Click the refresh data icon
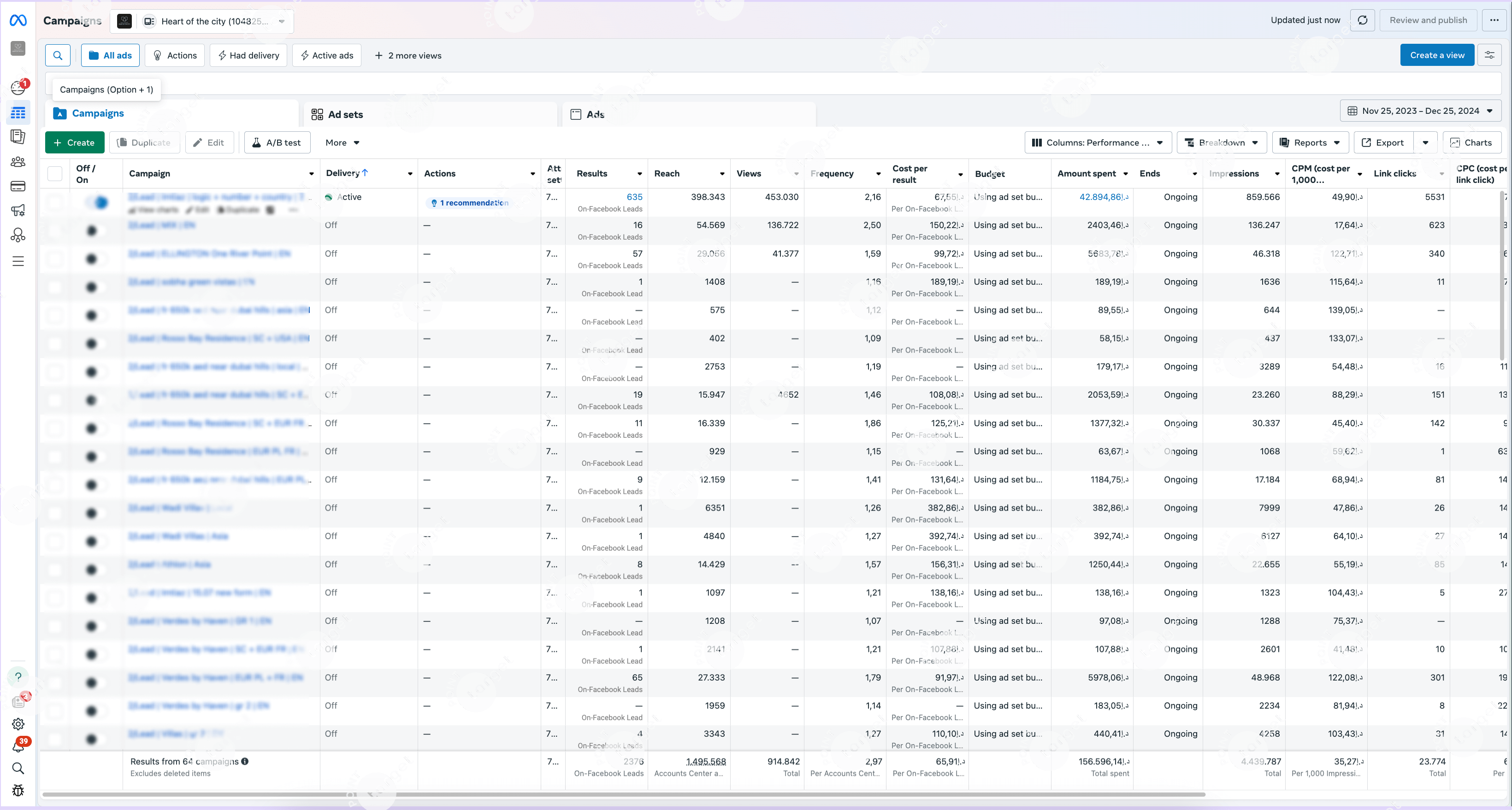 point(1362,21)
